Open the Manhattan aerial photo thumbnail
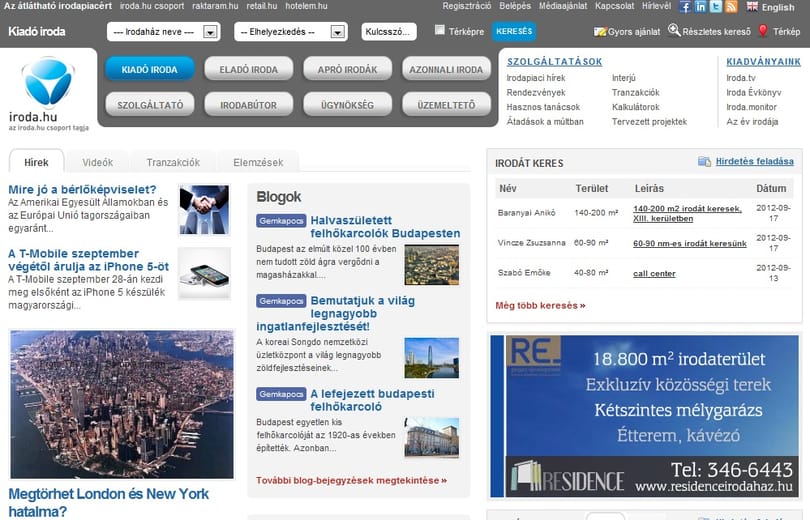This screenshot has height=520, width=810. [122, 404]
